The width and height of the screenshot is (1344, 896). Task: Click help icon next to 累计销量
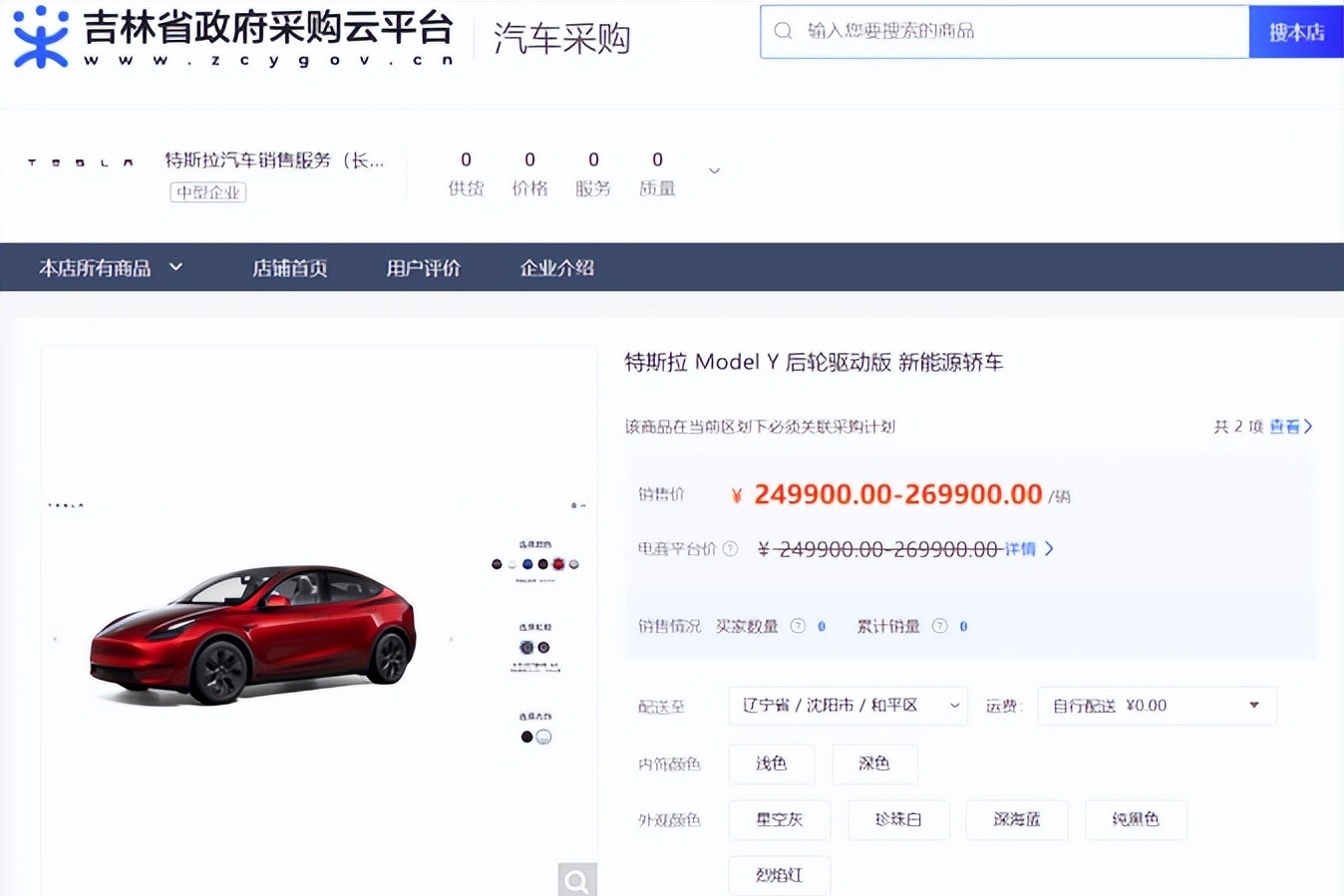(939, 626)
